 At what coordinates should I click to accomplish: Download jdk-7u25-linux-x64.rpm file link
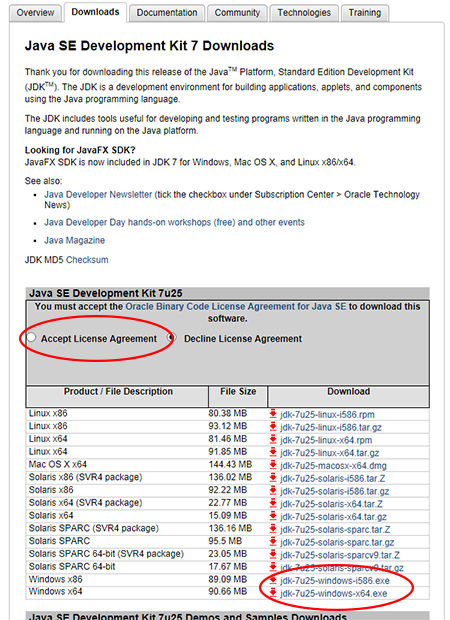(326, 440)
